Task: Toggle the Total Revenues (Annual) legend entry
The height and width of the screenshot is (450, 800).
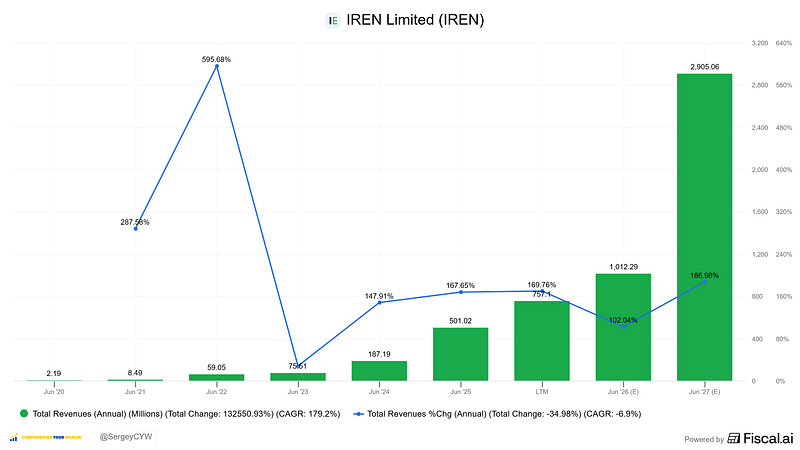Action: [180, 414]
